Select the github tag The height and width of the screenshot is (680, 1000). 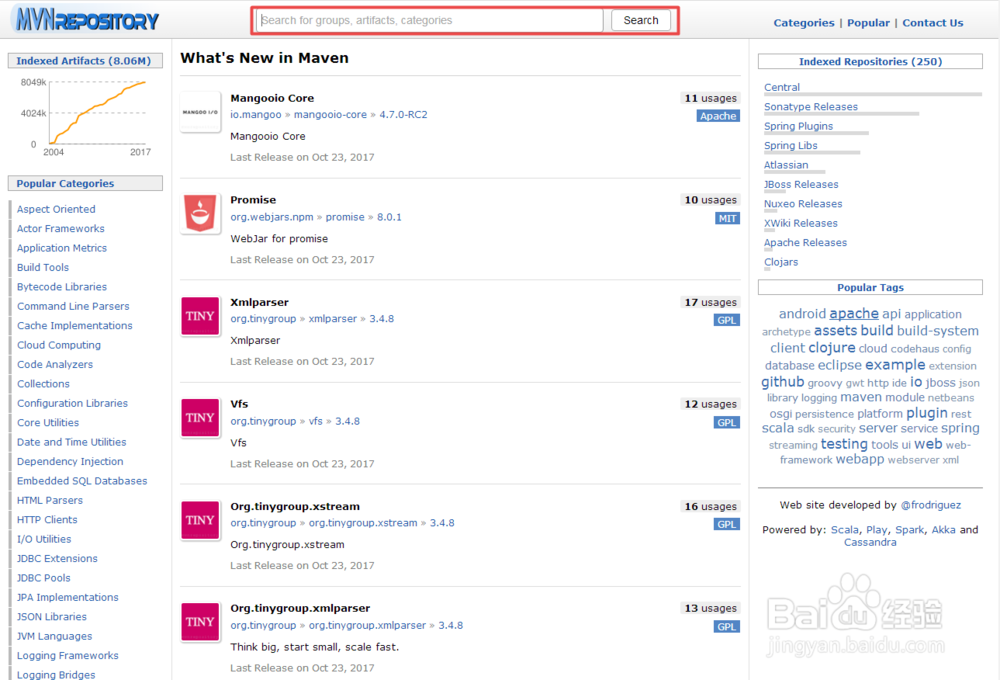783,382
